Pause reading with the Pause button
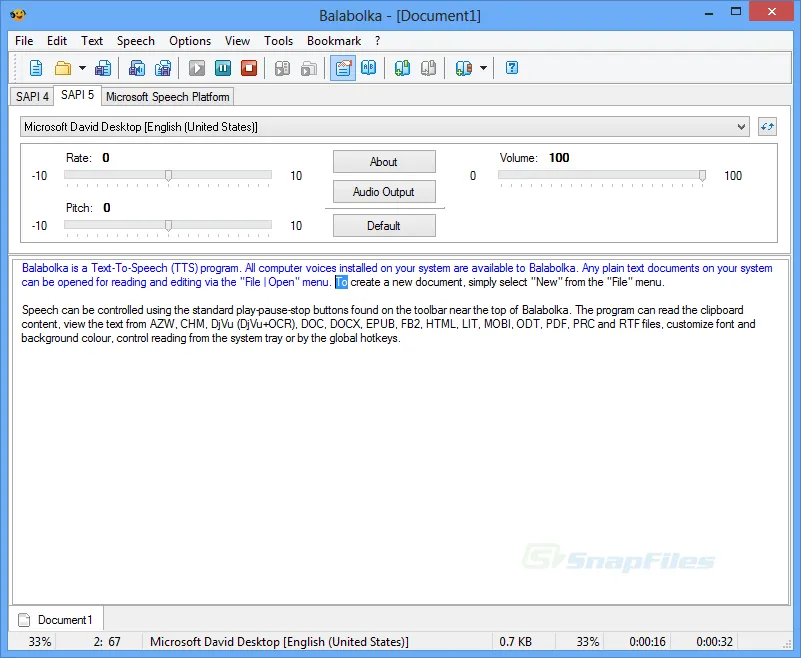801x658 pixels. 223,68
